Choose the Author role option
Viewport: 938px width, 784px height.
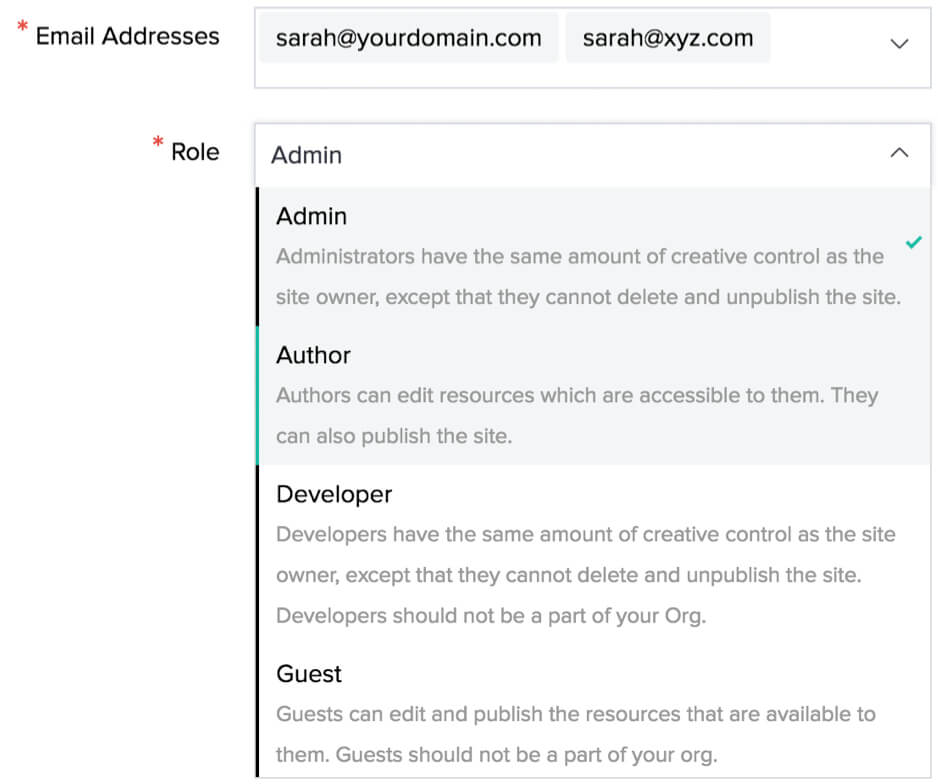coord(314,355)
